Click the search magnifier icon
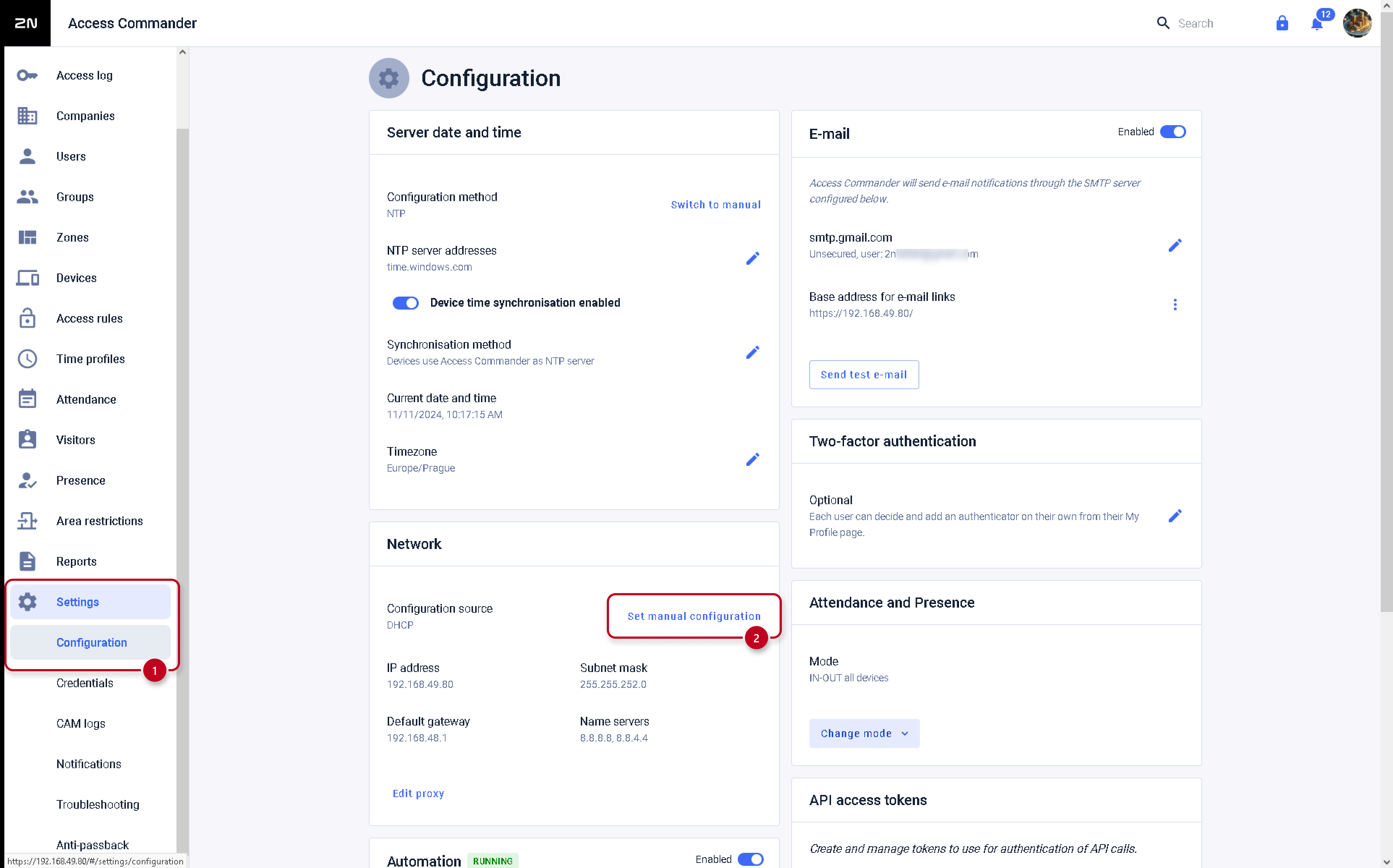Image resolution: width=1393 pixels, height=868 pixels. (1163, 23)
